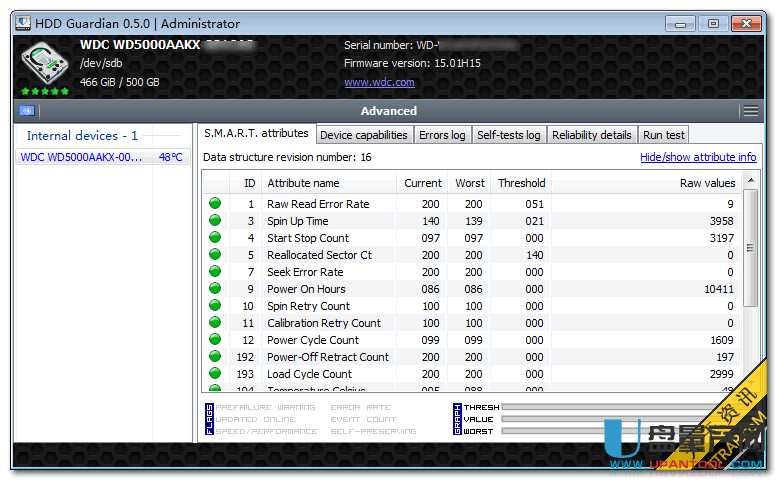
Task: Switch to the Reliability details tab
Action: pyautogui.click(x=591, y=135)
